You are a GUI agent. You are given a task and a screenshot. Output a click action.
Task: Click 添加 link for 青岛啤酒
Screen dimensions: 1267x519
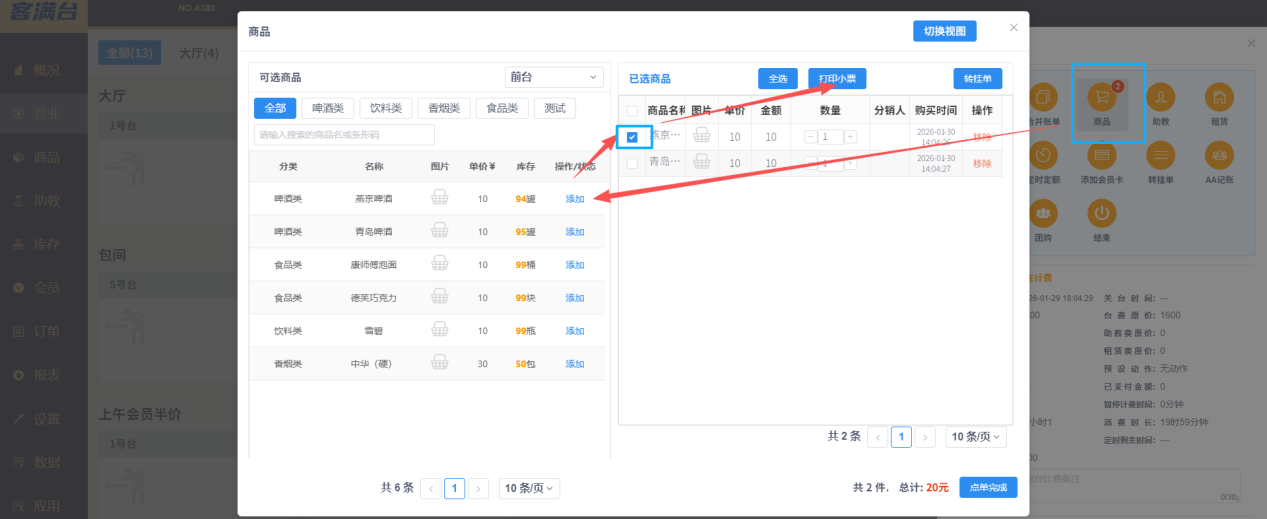point(575,232)
